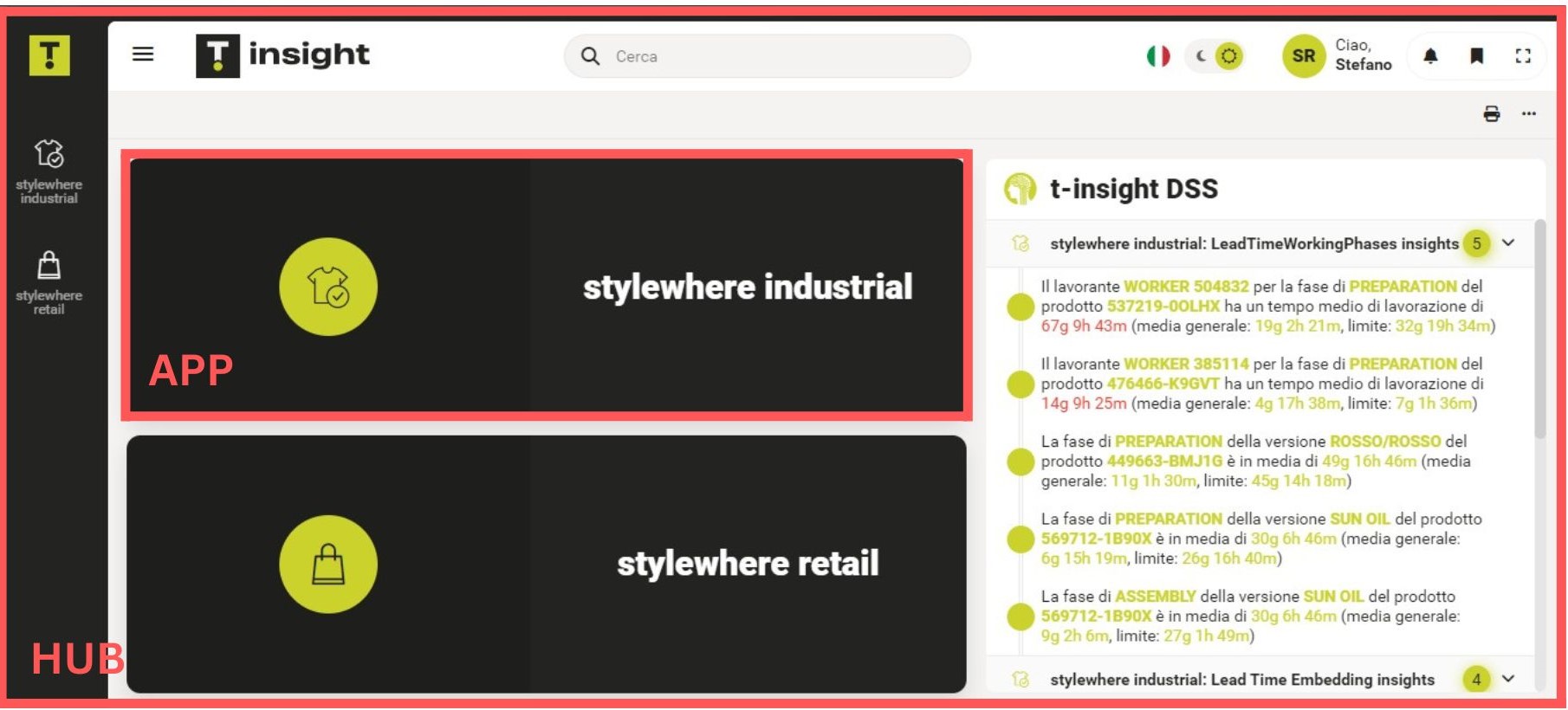This screenshot has width=1568, height=710.
Task: Toggle dark/light theme switch
Action: click(1215, 56)
